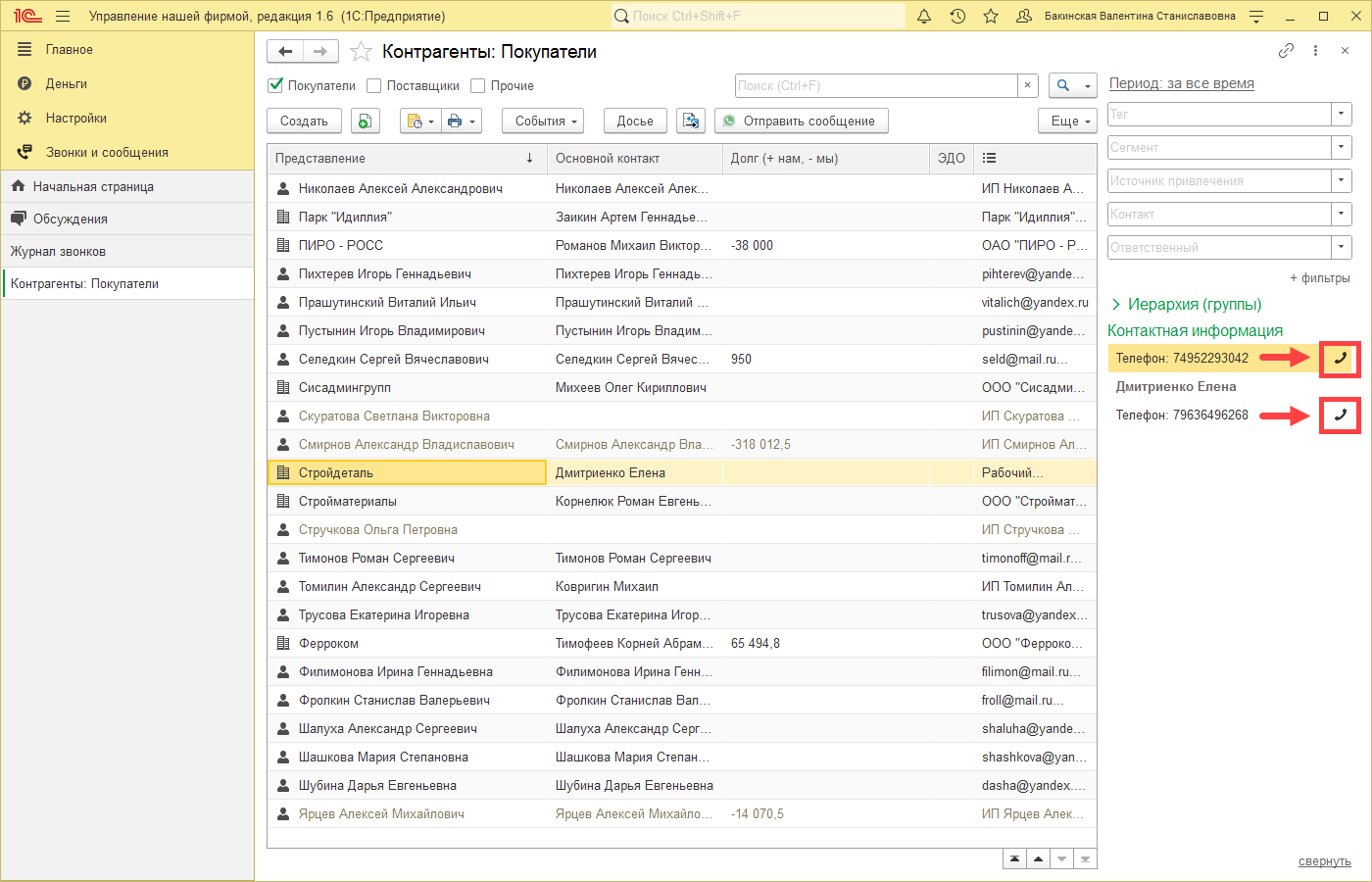
Task: Open Деньги section in sidebar
Action: (67, 84)
